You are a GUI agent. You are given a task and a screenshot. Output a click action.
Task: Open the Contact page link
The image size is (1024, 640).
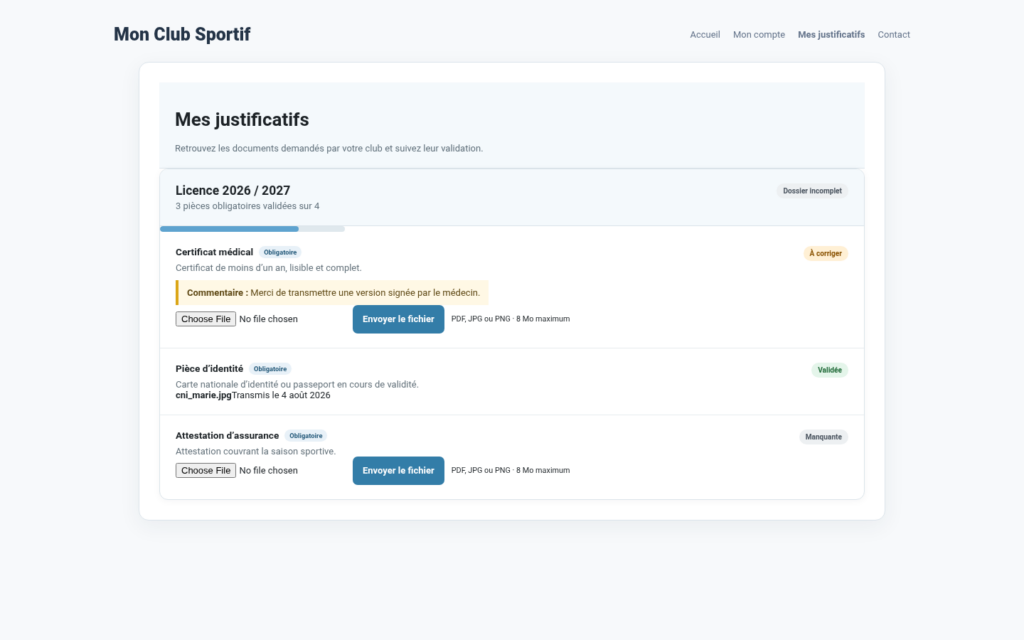point(893,35)
